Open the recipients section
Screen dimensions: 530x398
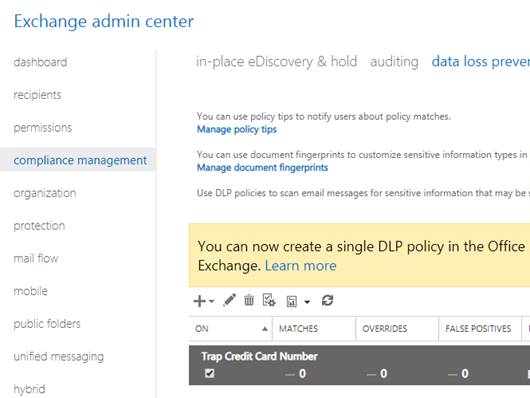pyautogui.click(x=38, y=95)
